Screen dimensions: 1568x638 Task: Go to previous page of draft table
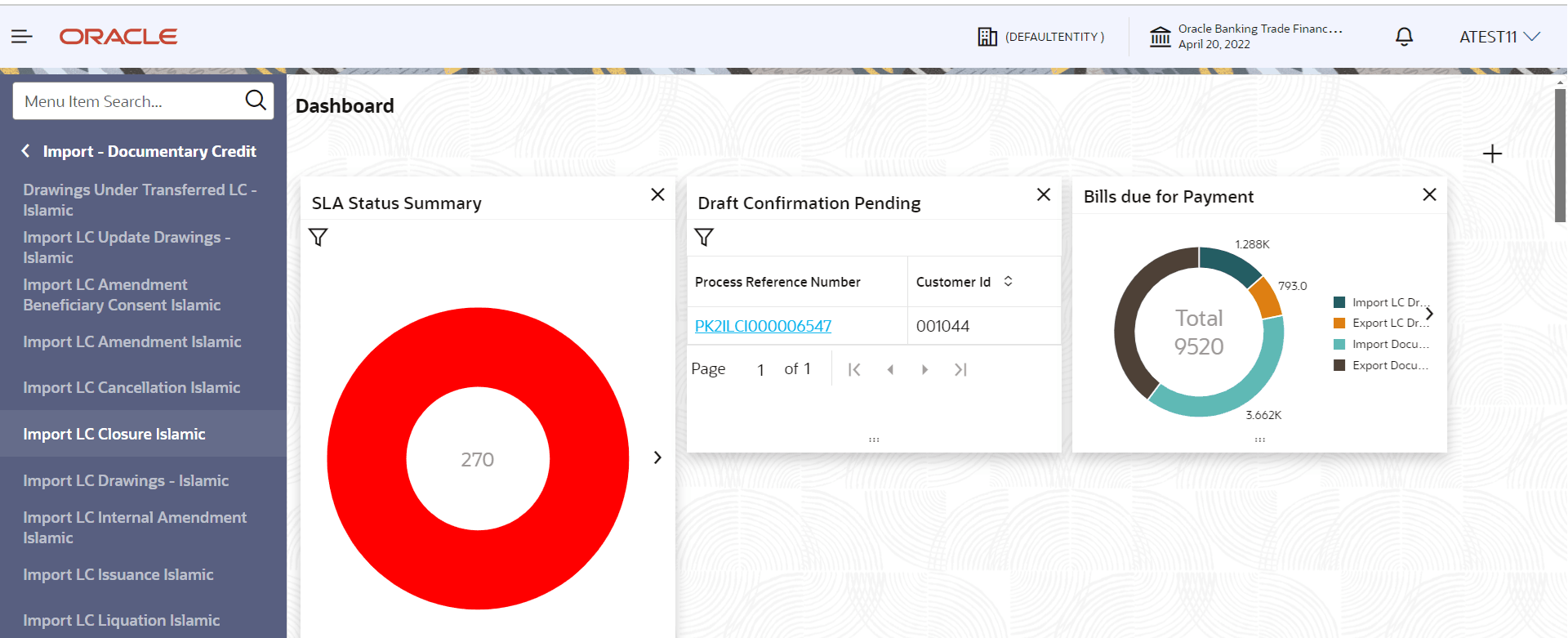[x=890, y=369]
